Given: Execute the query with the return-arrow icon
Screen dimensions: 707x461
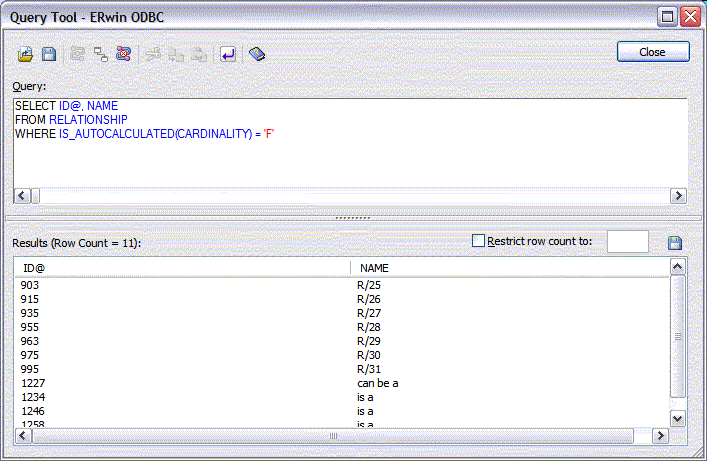Looking at the screenshot, I should click(x=228, y=54).
